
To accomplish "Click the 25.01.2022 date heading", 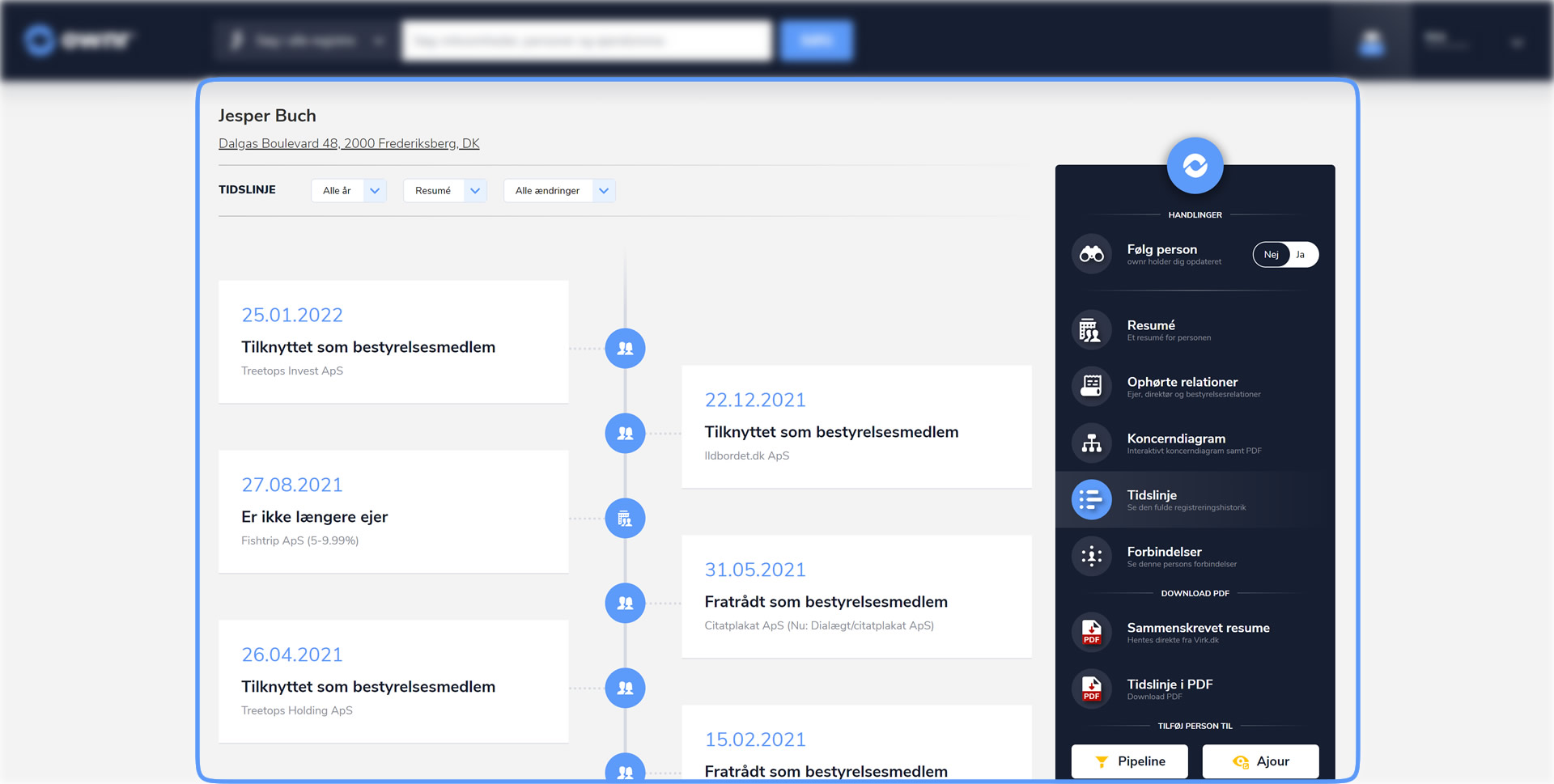I will click(x=292, y=316).
